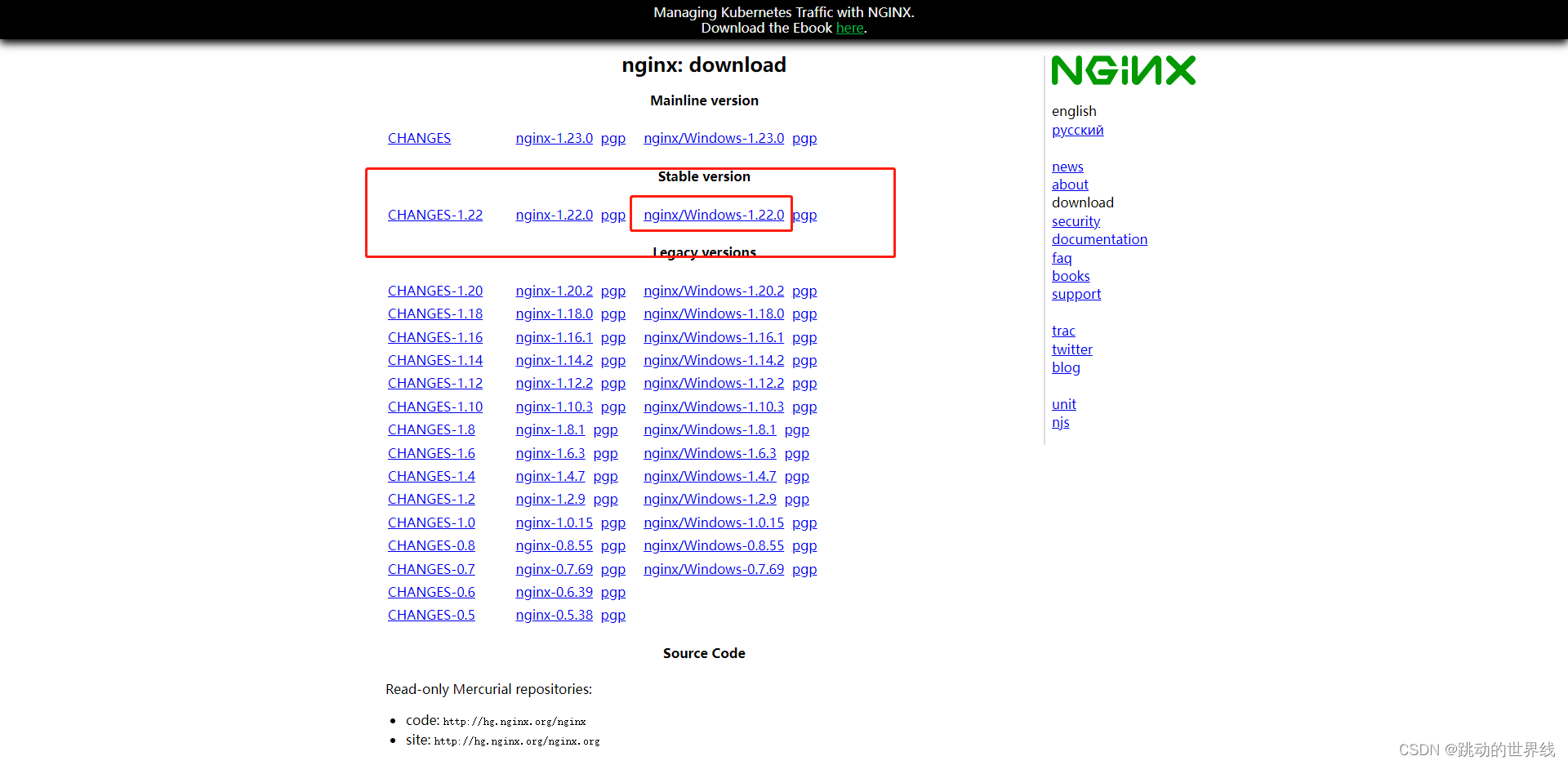1568x765 pixels.
Task: Click code repository URL hg.nginx.org/nginx
Action: 514,722
